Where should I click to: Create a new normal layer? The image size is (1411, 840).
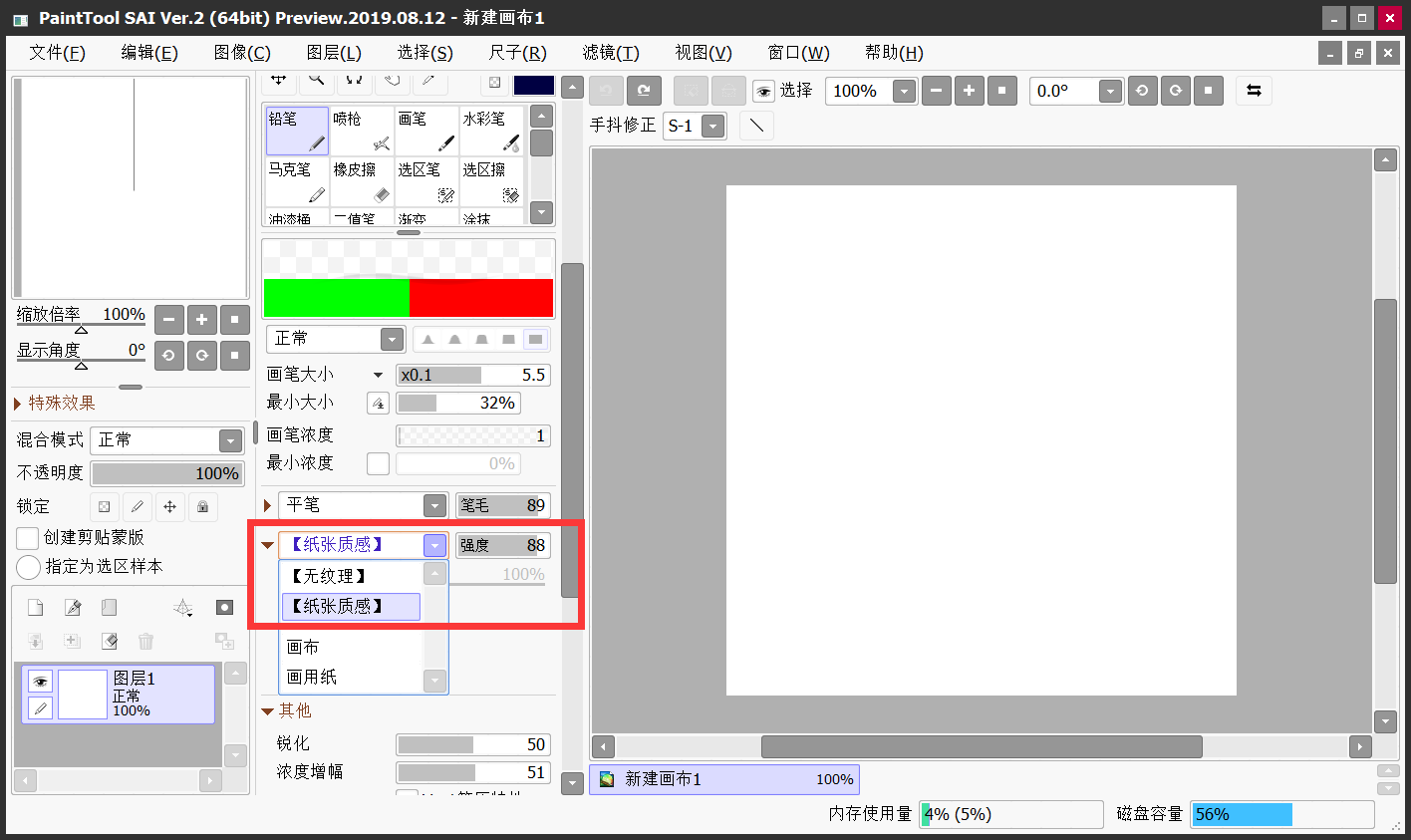point(36,608)
